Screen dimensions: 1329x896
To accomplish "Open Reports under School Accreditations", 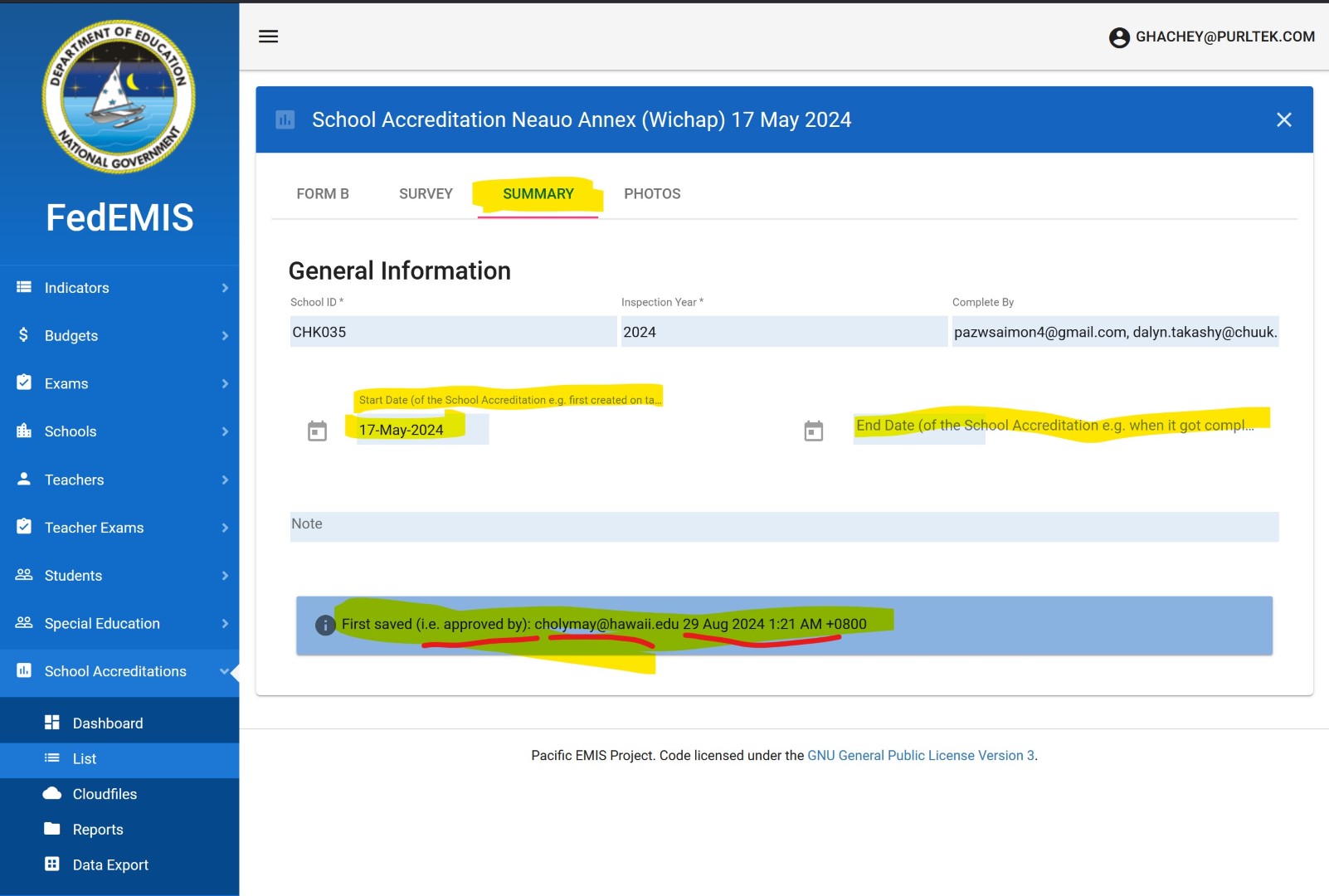I will pos(98,830).
